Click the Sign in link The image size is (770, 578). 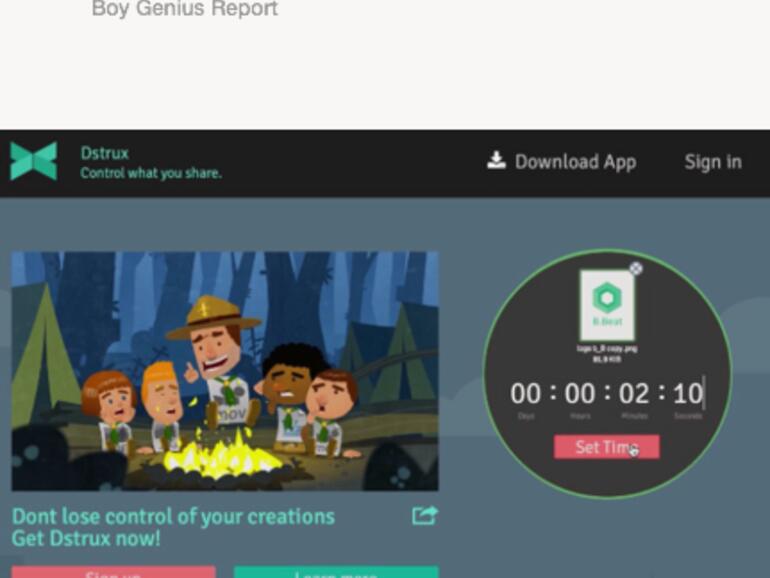713,162
